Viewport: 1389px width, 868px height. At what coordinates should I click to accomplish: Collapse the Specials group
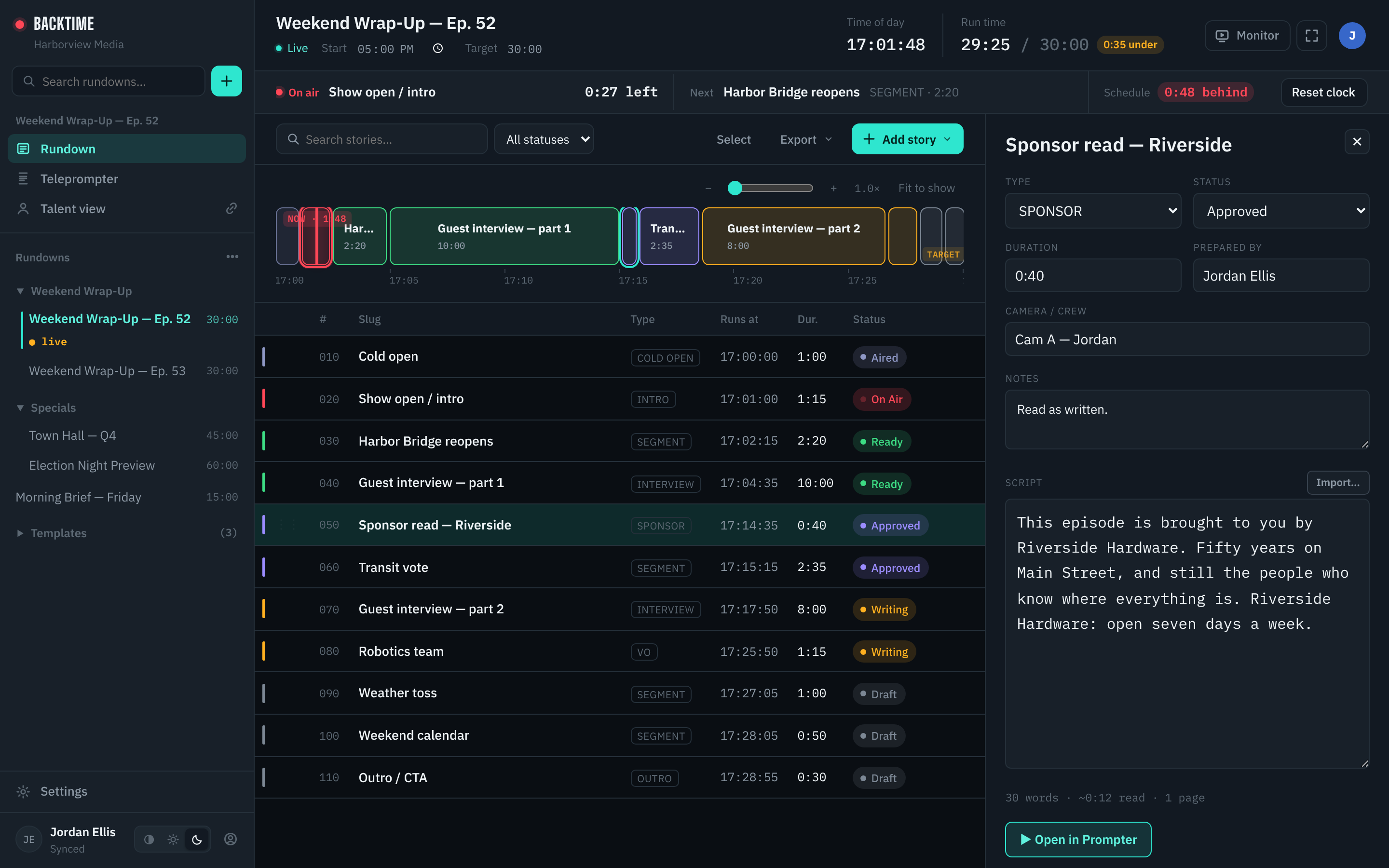pos(21,407)
